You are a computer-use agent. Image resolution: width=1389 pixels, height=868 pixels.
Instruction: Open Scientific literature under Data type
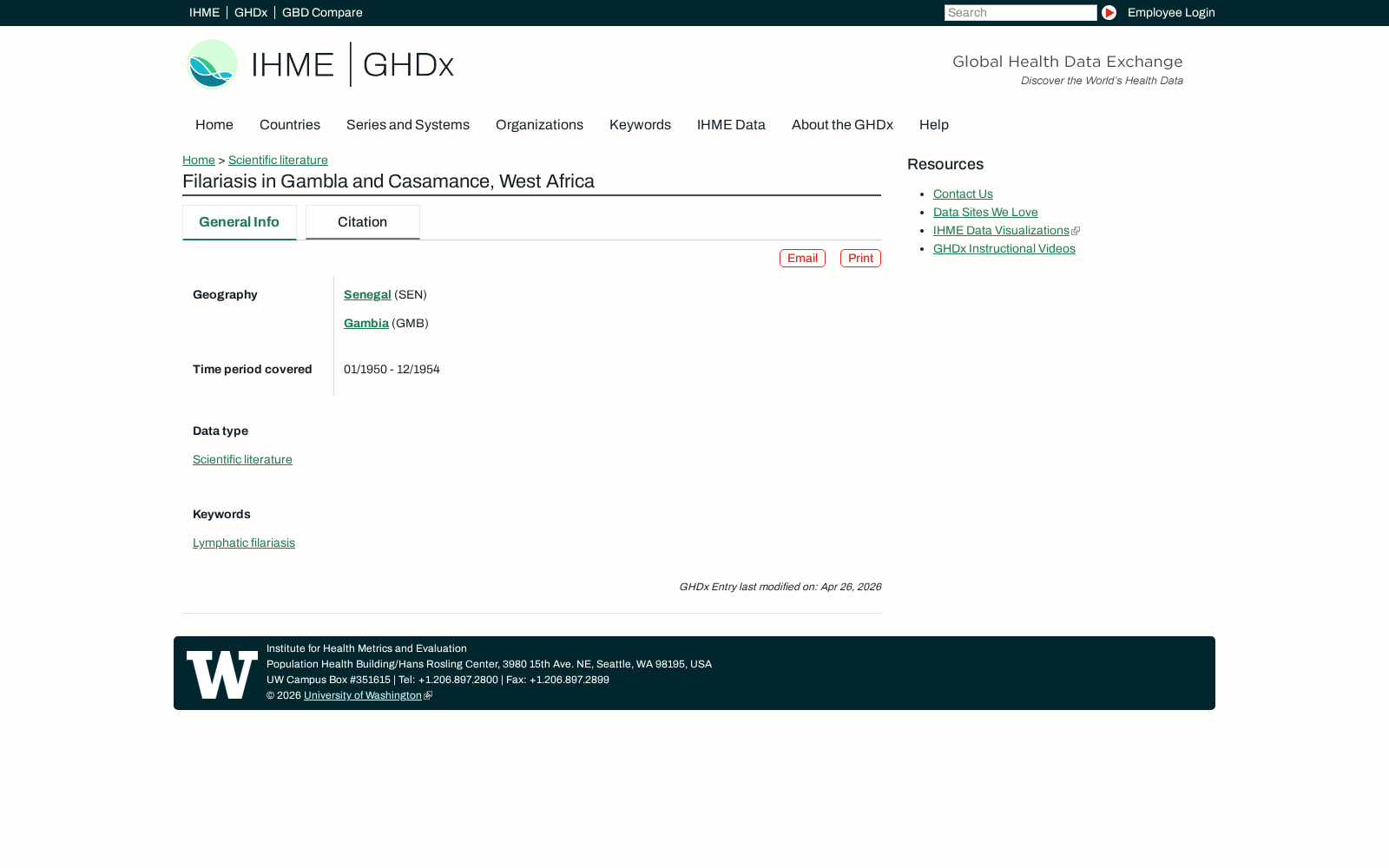[242, 459]
